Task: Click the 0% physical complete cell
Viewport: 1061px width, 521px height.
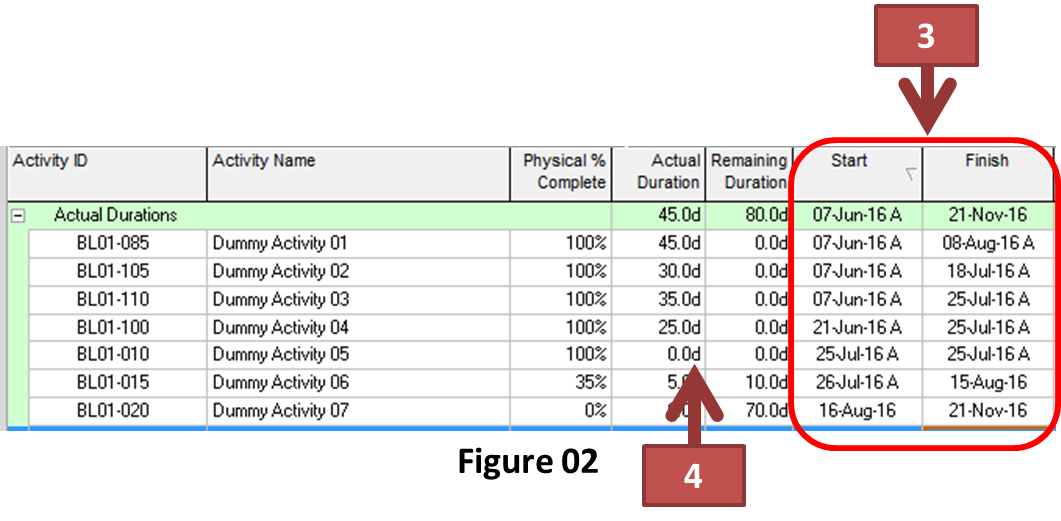Action: click(x=560, y=410)
